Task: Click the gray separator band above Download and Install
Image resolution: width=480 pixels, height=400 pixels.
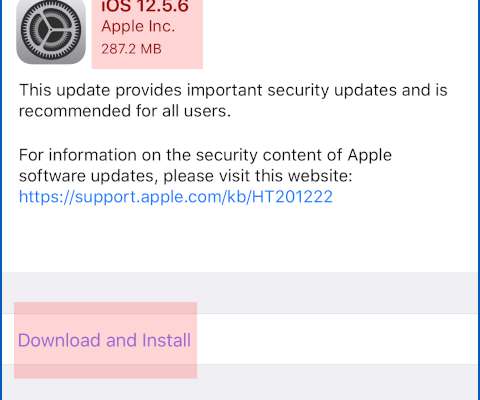Action: [240, 293]
